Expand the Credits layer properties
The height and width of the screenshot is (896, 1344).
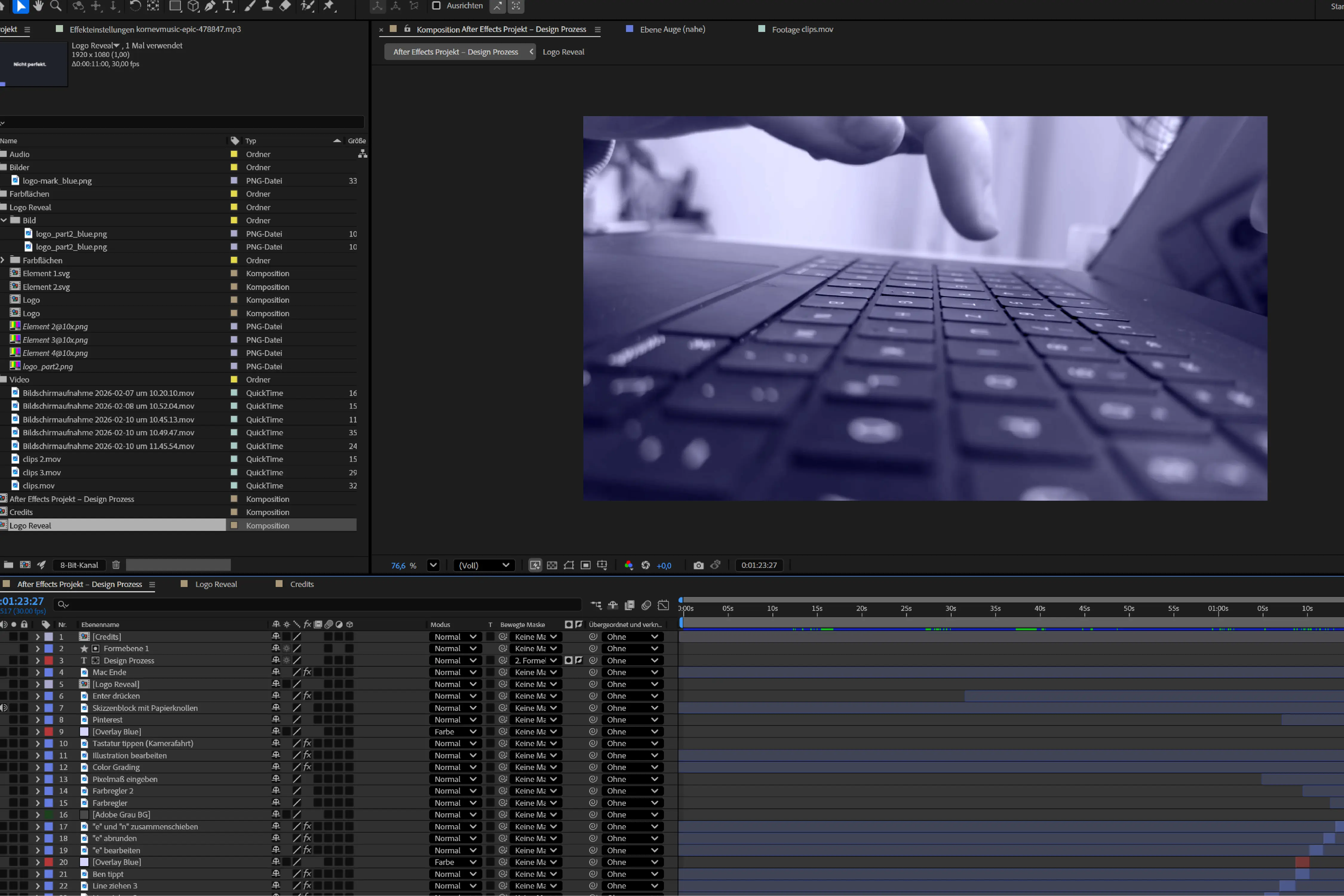point(38,637)
